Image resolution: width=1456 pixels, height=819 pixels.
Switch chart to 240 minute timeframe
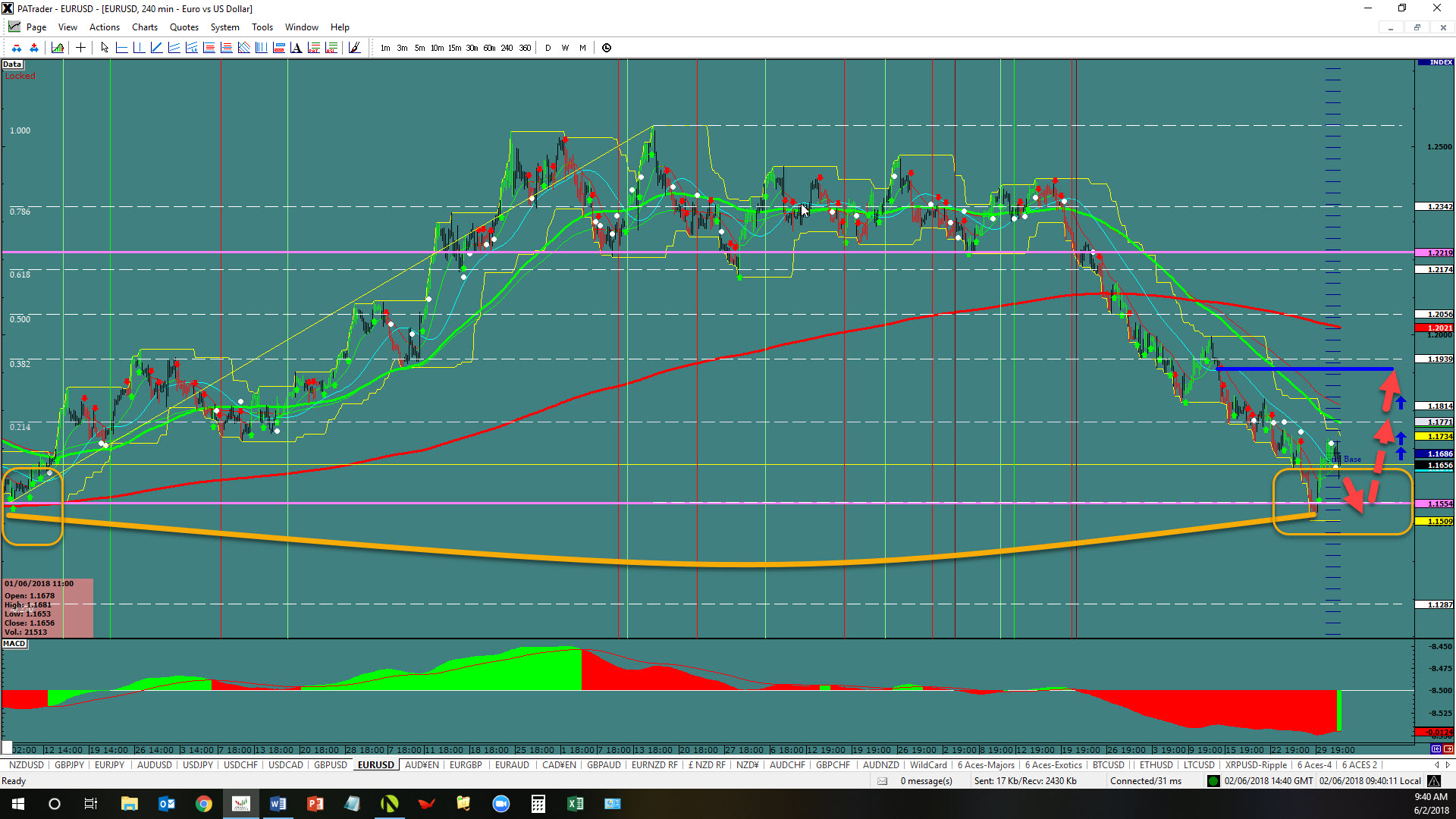[x=507, y=48]
